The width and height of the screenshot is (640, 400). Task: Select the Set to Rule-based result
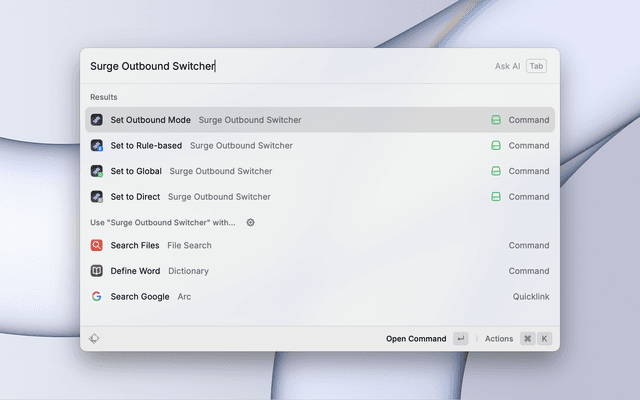tap(320, 145)
